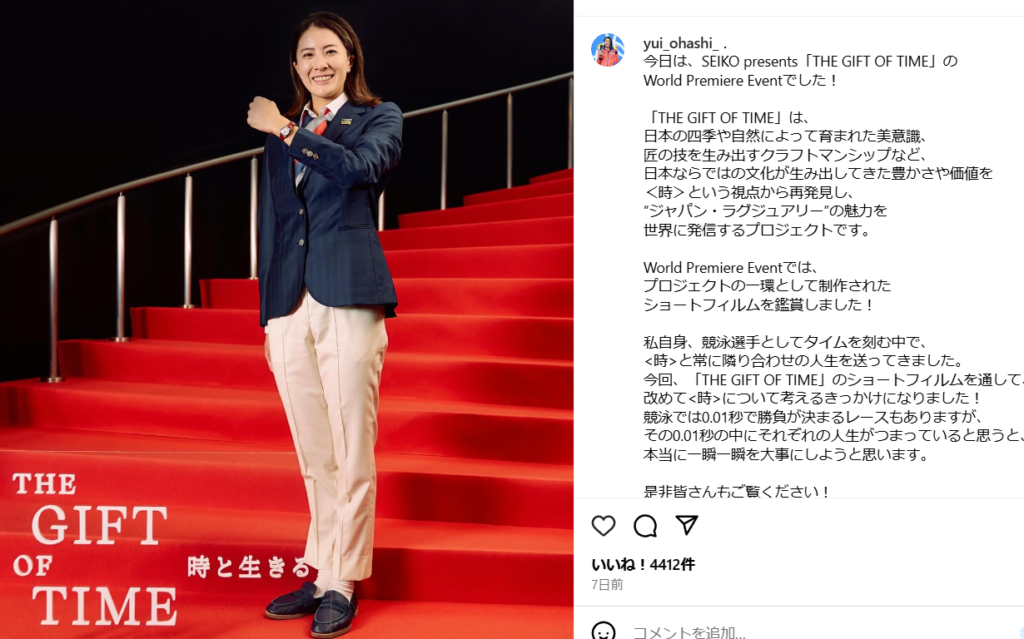Click the pin badge on the navy blazer

tap(345, 122)
